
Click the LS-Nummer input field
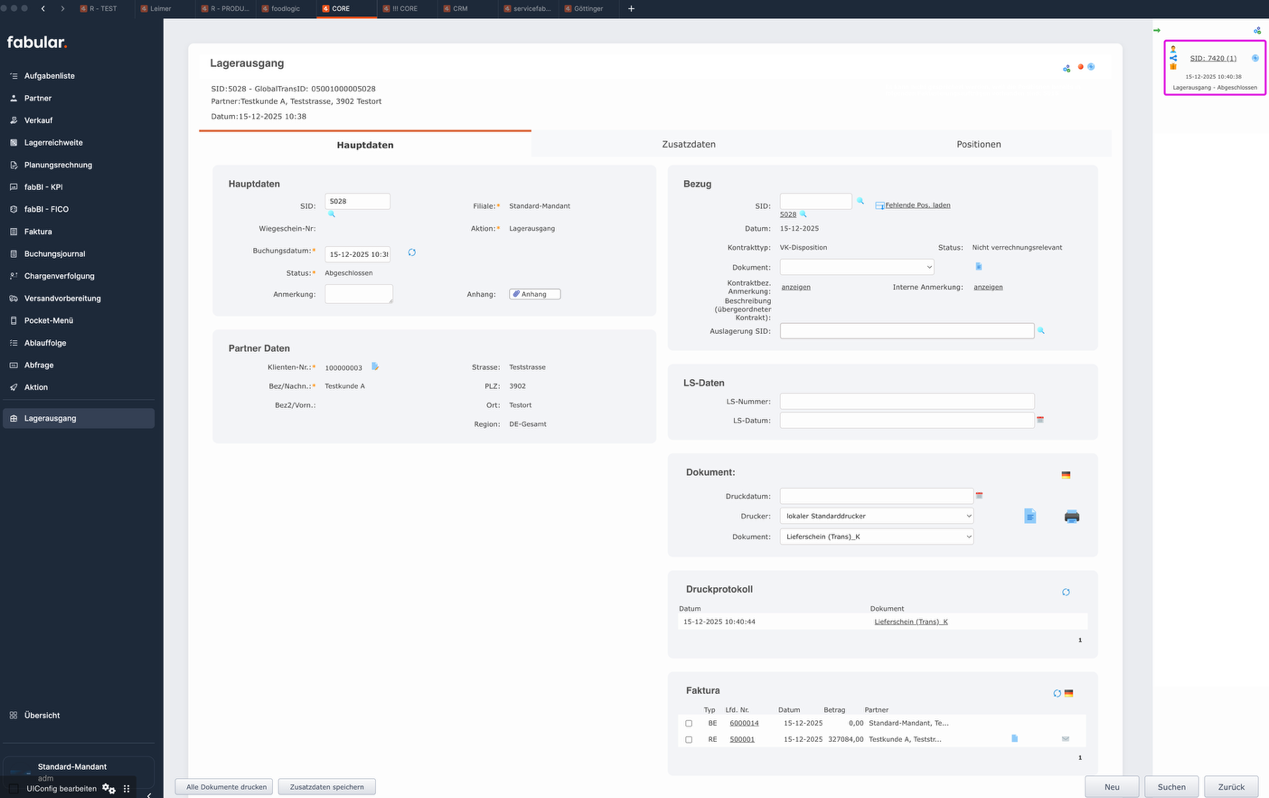pos(906,401)
